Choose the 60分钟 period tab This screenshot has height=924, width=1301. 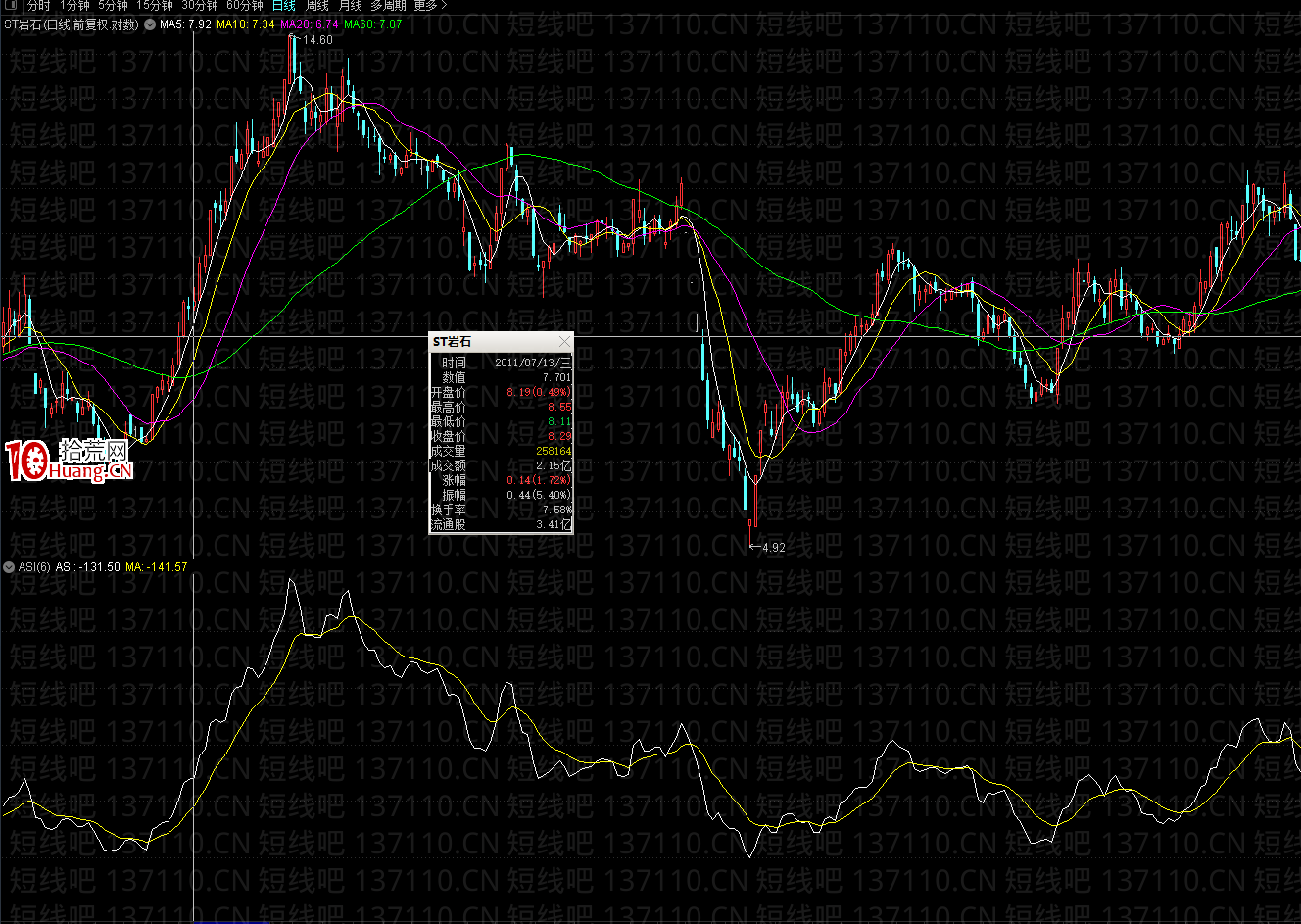coord(244,6)
